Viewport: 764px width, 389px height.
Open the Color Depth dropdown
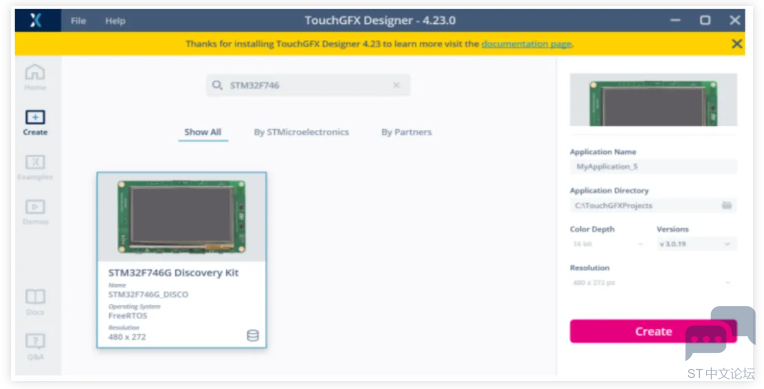point(609,244)
